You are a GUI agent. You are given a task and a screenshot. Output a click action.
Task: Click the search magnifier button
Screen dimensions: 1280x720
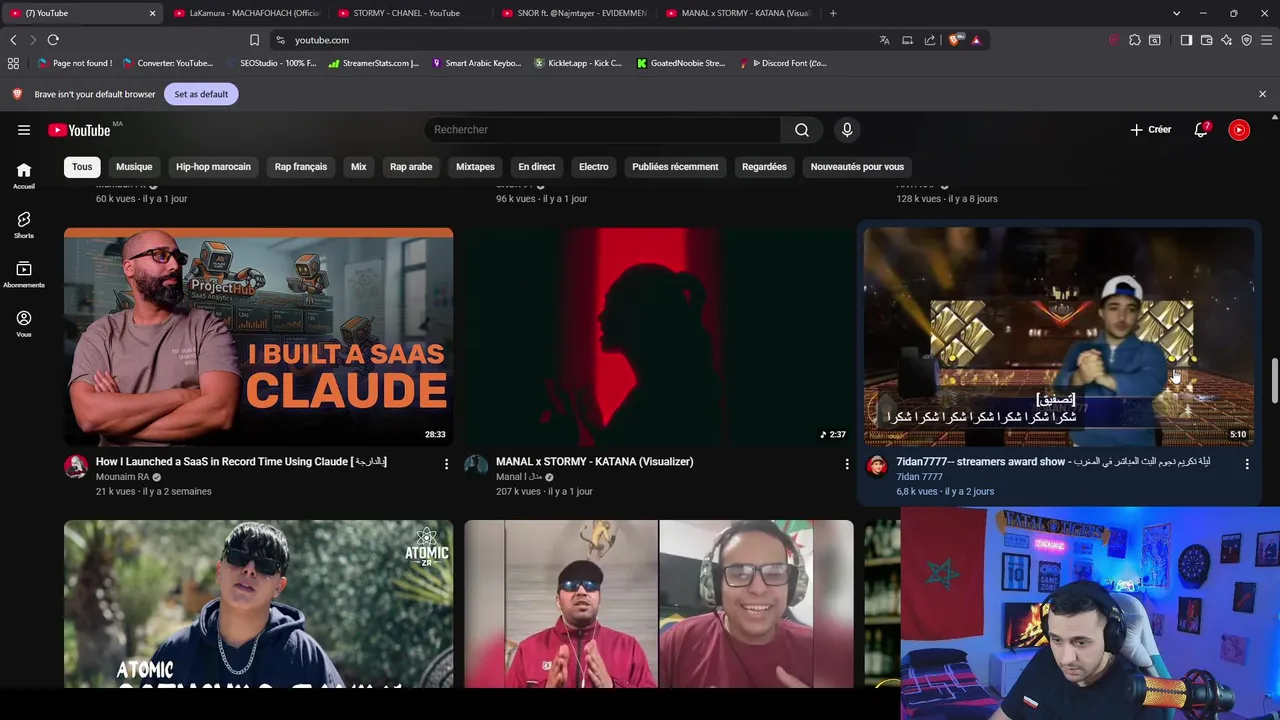802,130
